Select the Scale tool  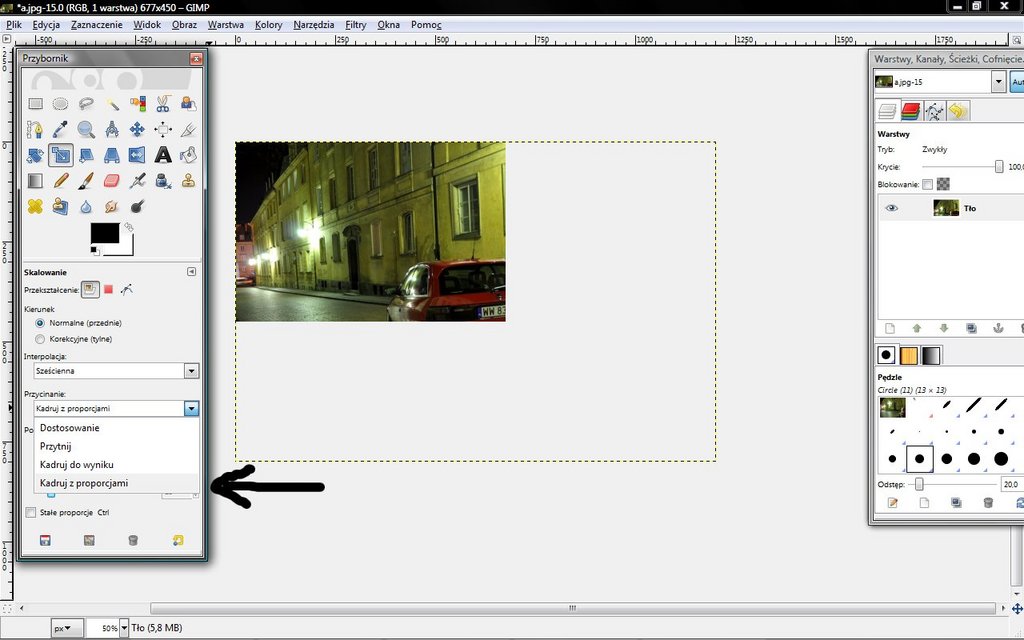[61, 155]
